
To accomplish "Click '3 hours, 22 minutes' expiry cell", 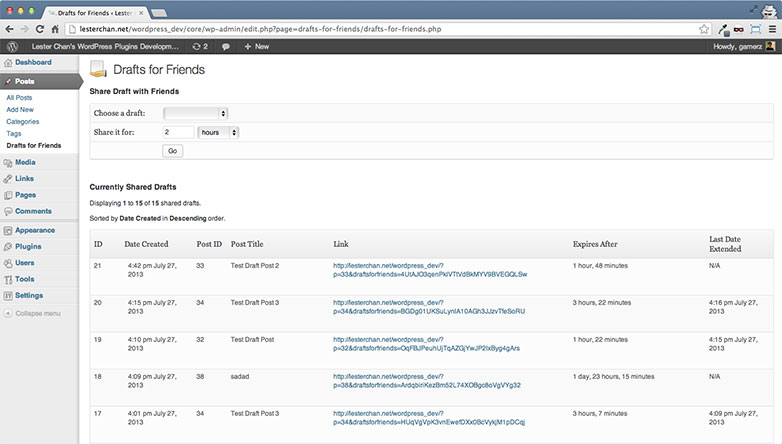I will click(601, 303).
